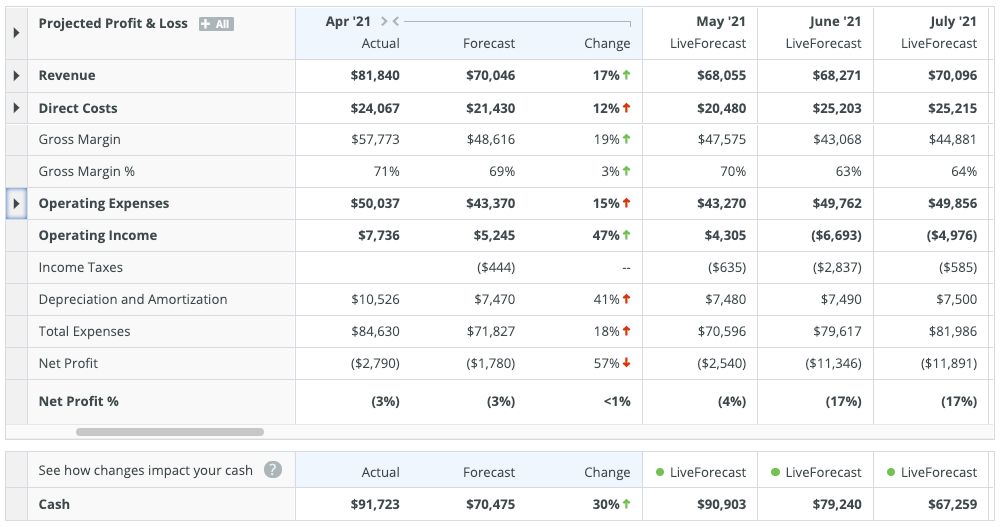Click the Apr '21 Forecast column header
This screenshot has width=1000, height=527.
pyautogui.click(x=489, y=44)
